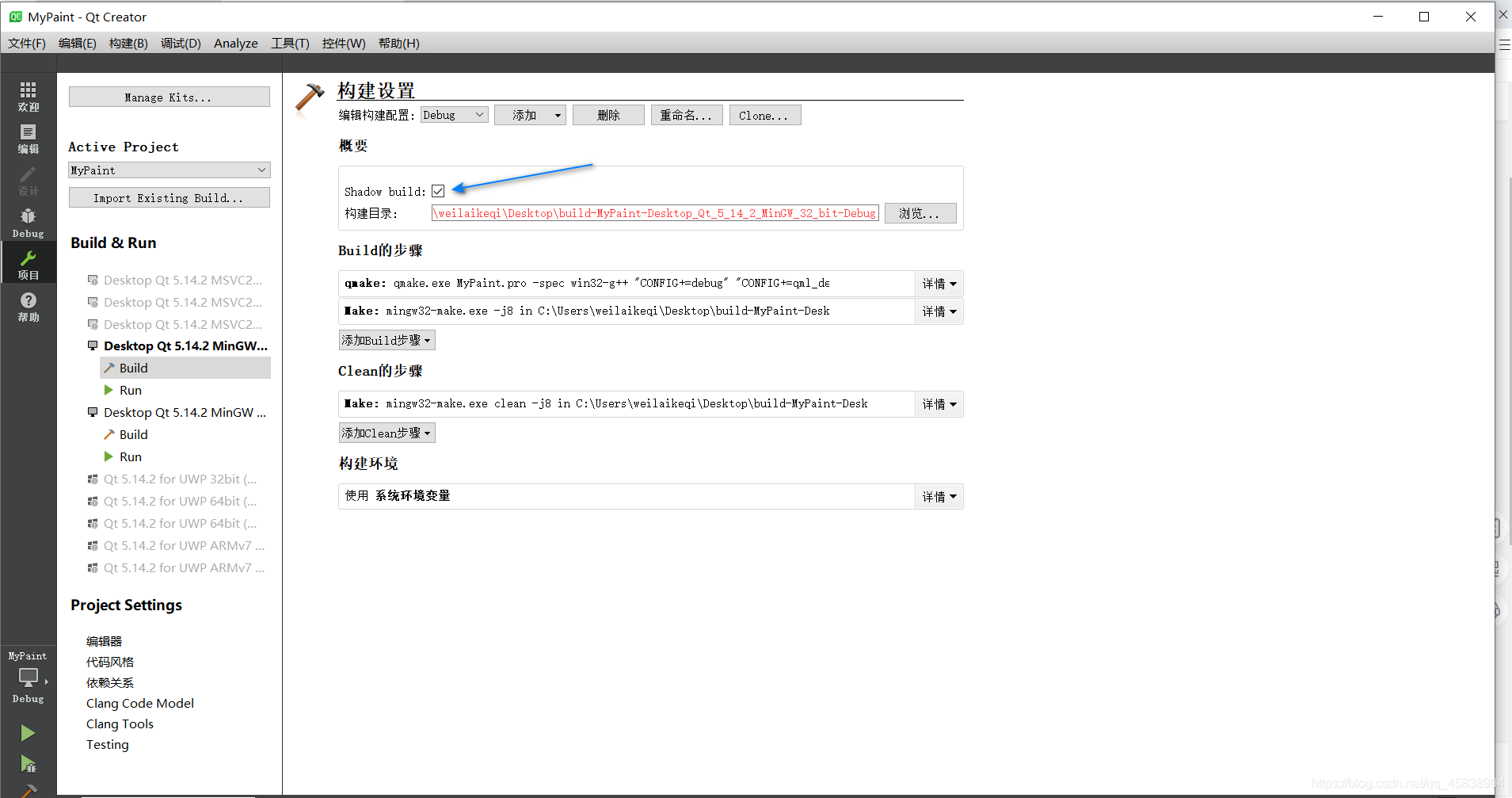Viewport: 1512px width, 798px height.
Task: Click icon of Qt 5.14.2 for UWP 32bit
Action: [93, 479]
